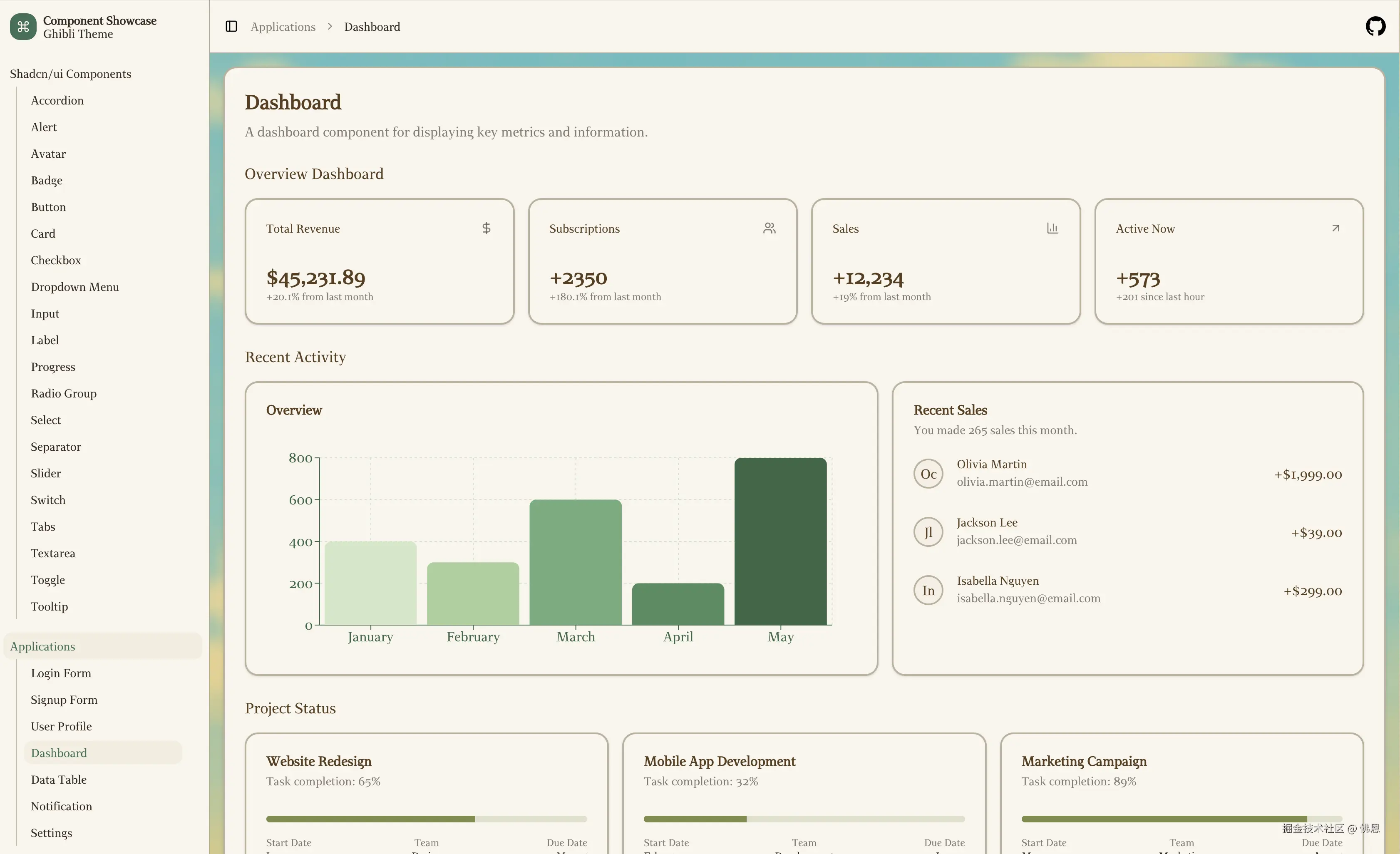Click the May bar in Overview chart
Image resolution: width=1400 pixels, height=854 pixels.
pos(780,541)
